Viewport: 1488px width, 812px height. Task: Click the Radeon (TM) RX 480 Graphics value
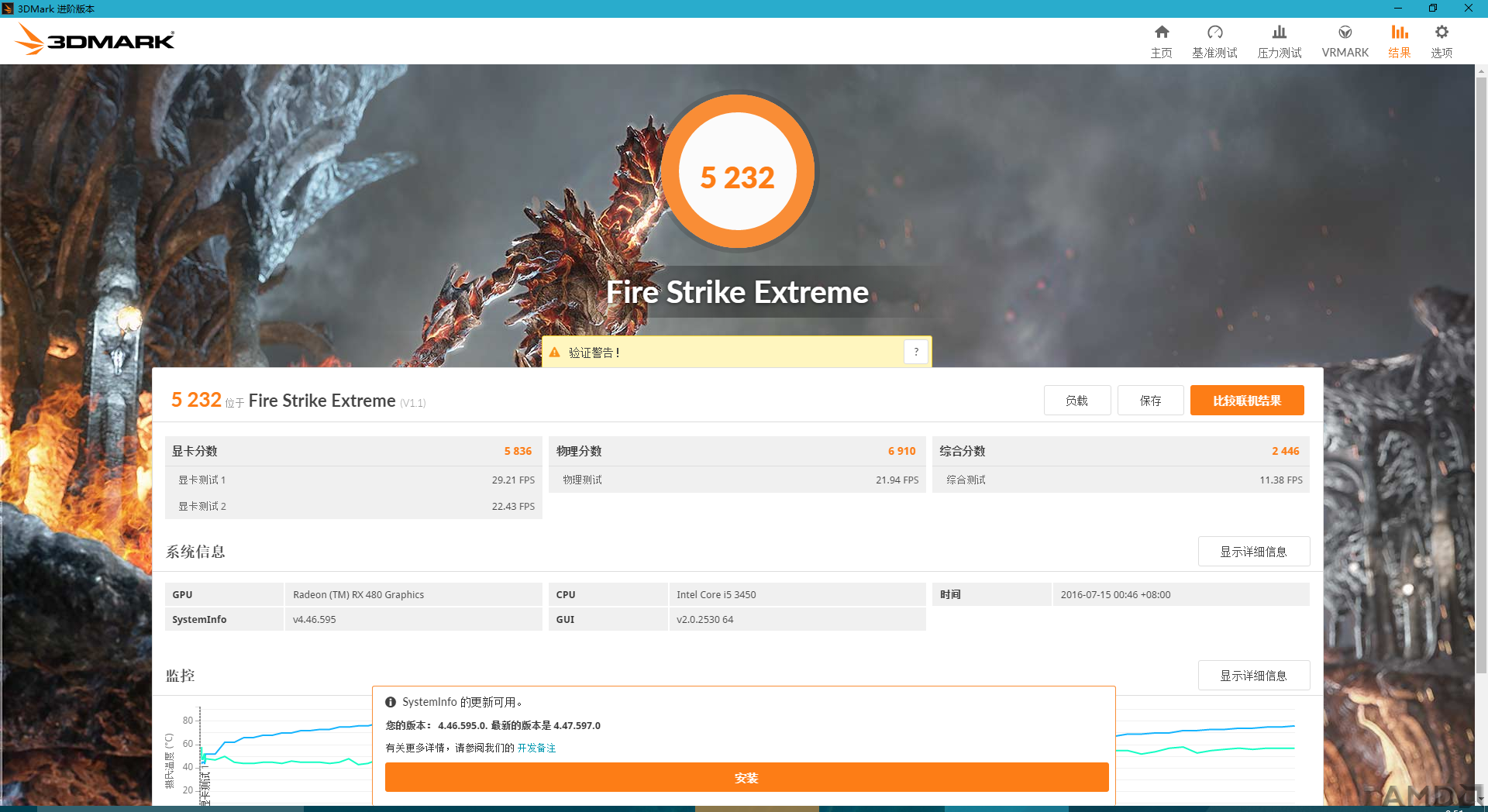pos(414,594)
